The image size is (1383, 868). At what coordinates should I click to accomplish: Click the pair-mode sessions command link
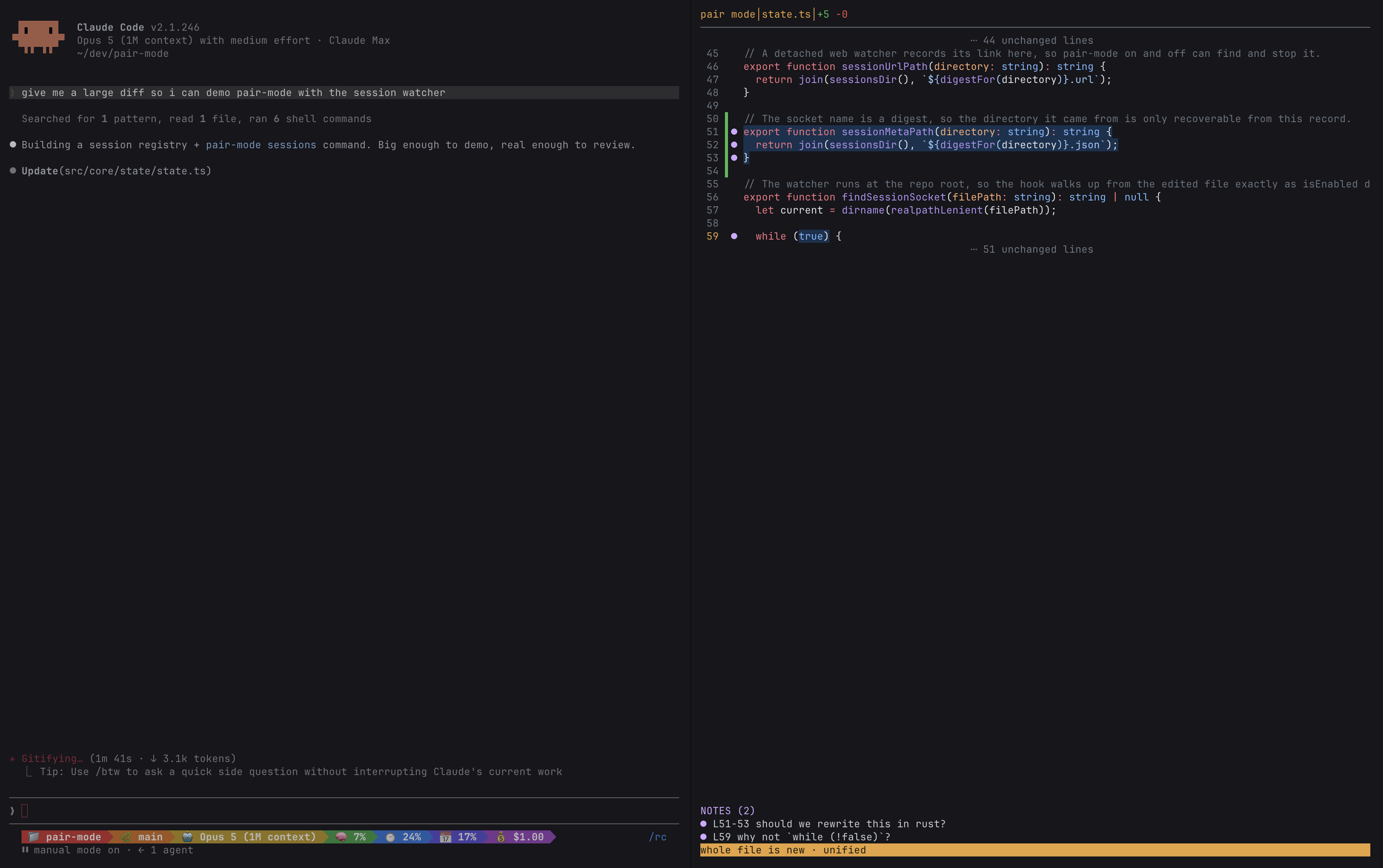coord(260,145)
